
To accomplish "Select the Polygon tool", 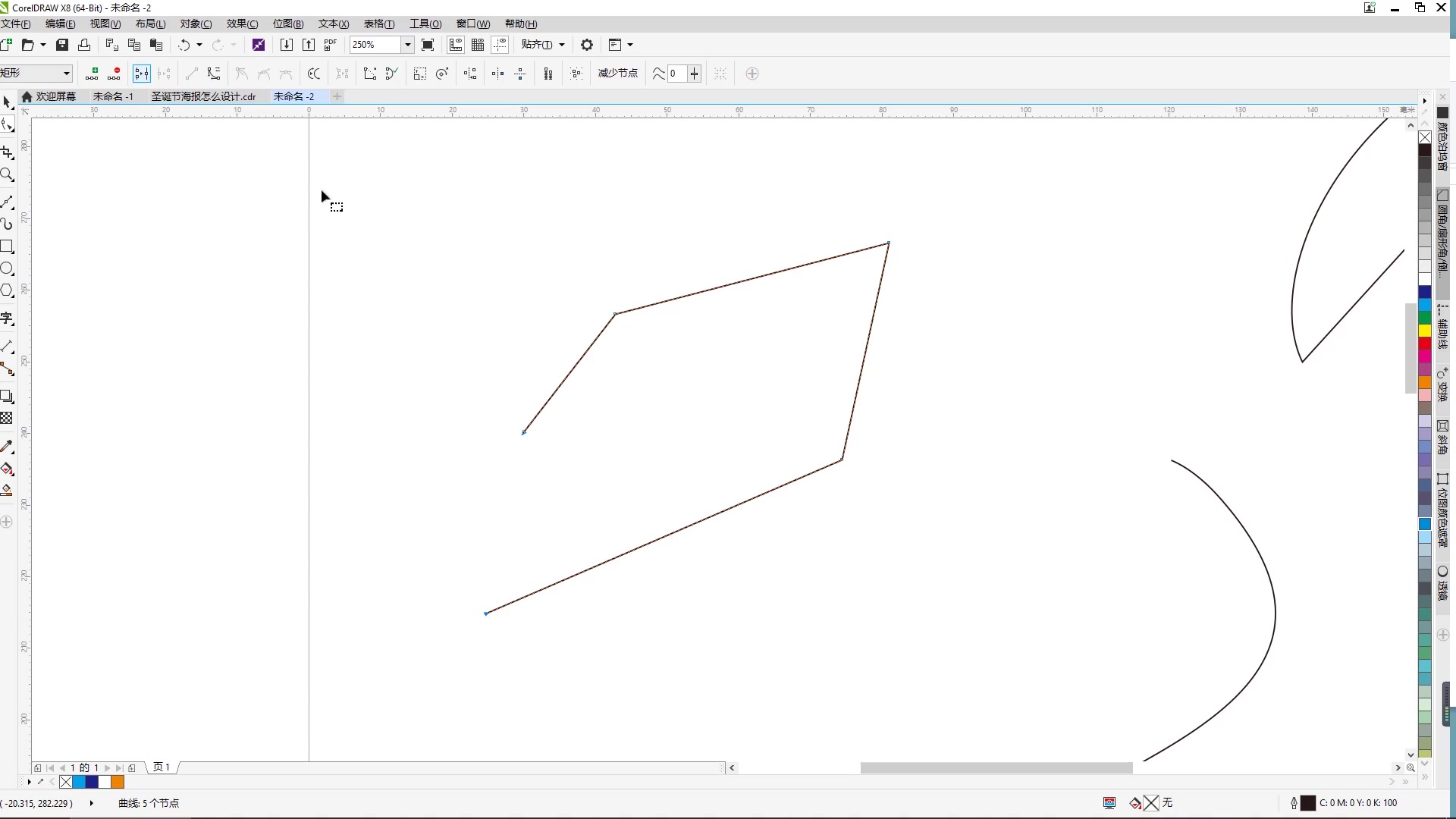I will [x=7, y=290].
